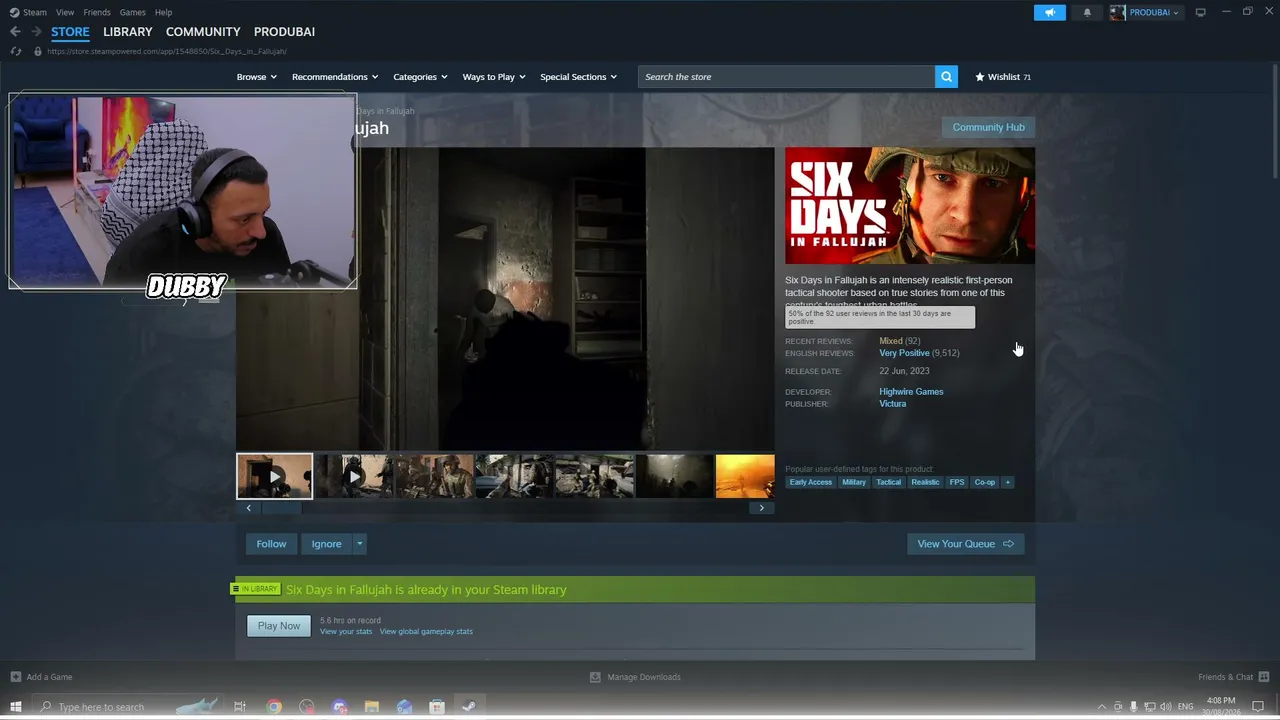The width and height of the screenshot is (1280, 720).
Task: Click the Community Hub button
Action: pyautogui.click(x=988, y=127)
